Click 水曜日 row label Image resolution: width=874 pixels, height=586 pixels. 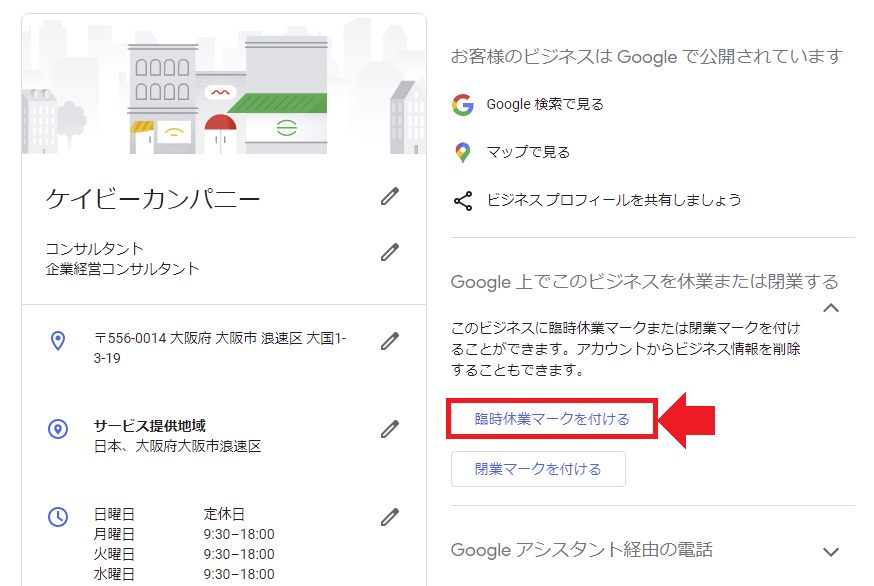tap(114, 574)
